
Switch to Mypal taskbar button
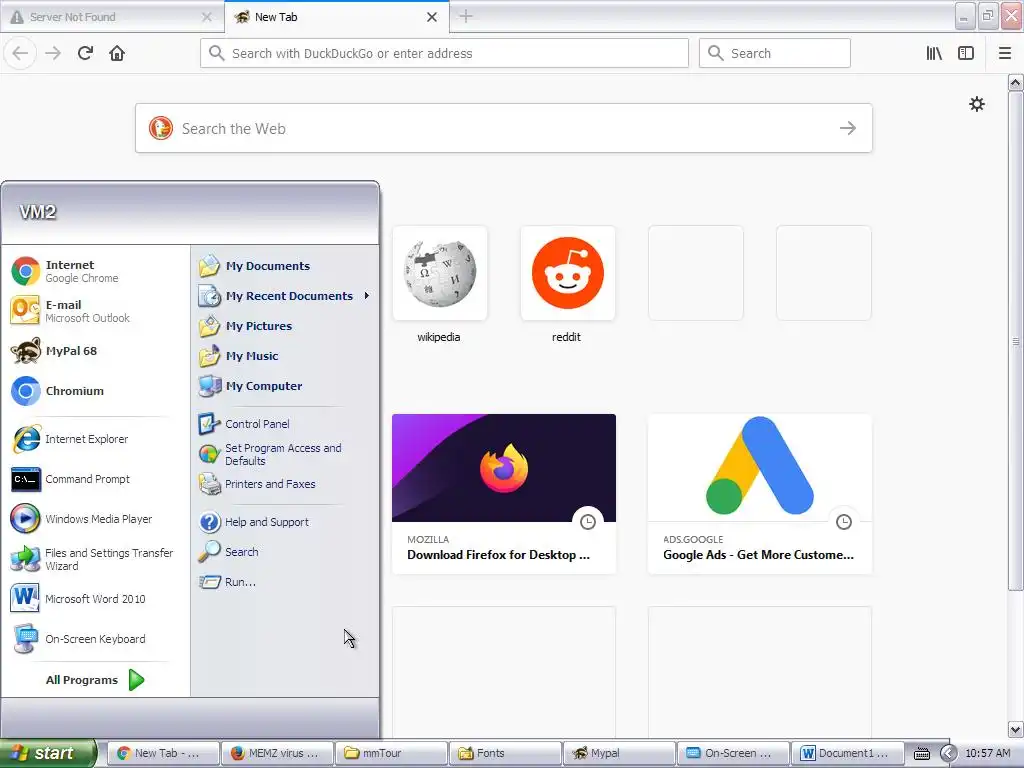point(619,753)
